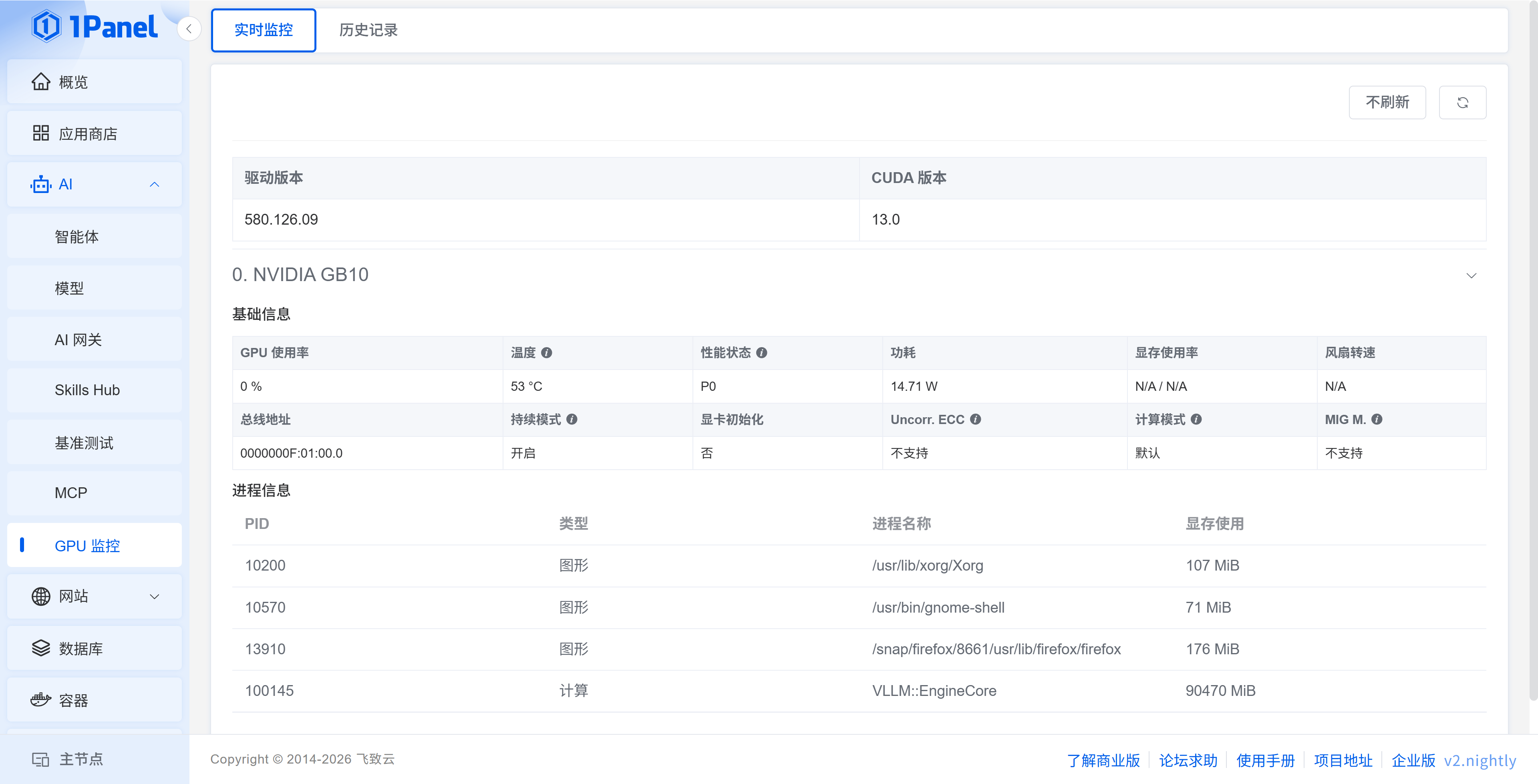1538x784 pixels.
Task: Click PID 100145 in the process table
Action: click(x=269, y=691)
